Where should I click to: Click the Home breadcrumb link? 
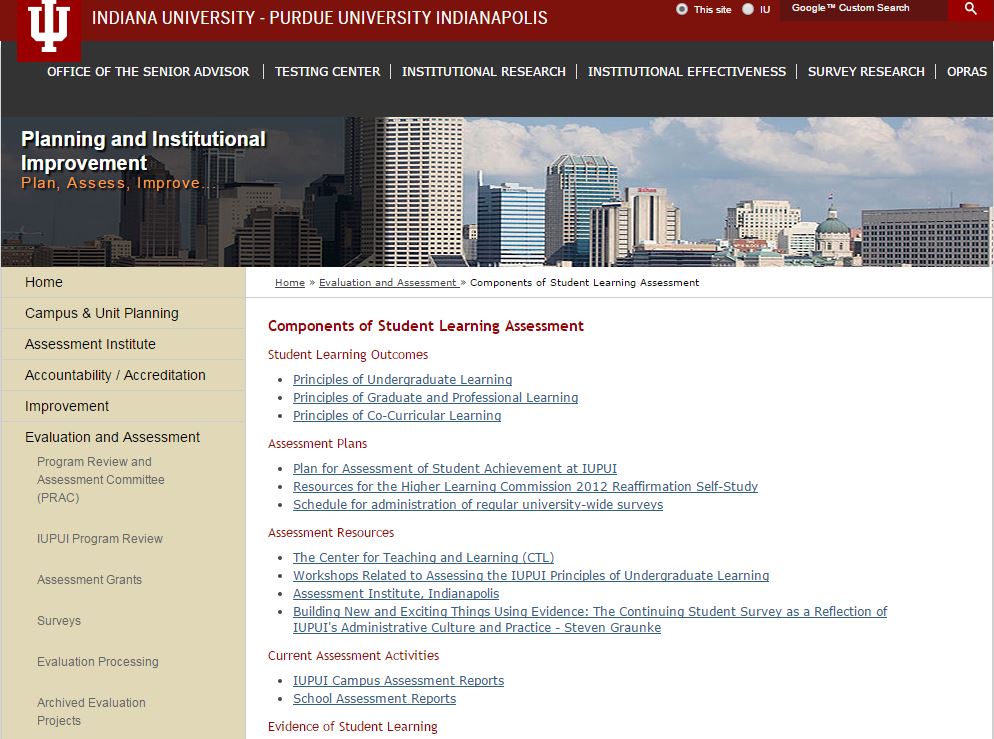(290, 283)
